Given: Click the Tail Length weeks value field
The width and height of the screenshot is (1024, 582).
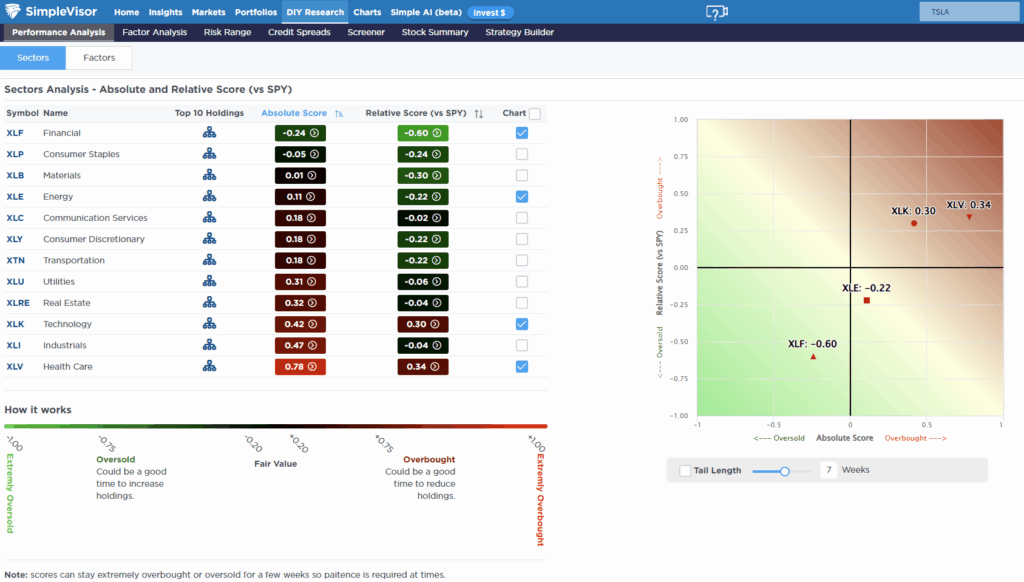Looking at the screenshot, I should 829,470.
